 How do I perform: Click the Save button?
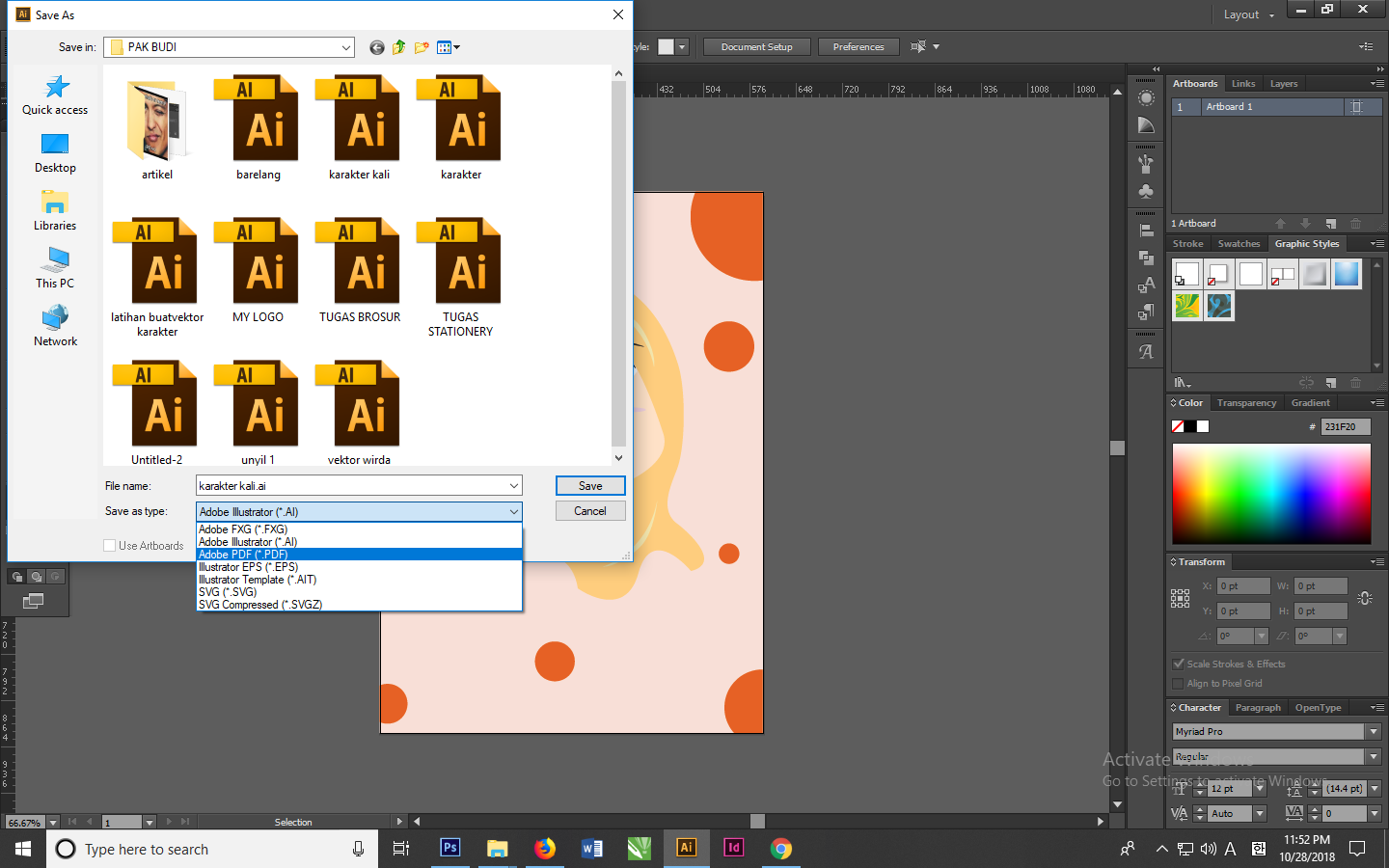pyautogui.click(x=589, y=485)
